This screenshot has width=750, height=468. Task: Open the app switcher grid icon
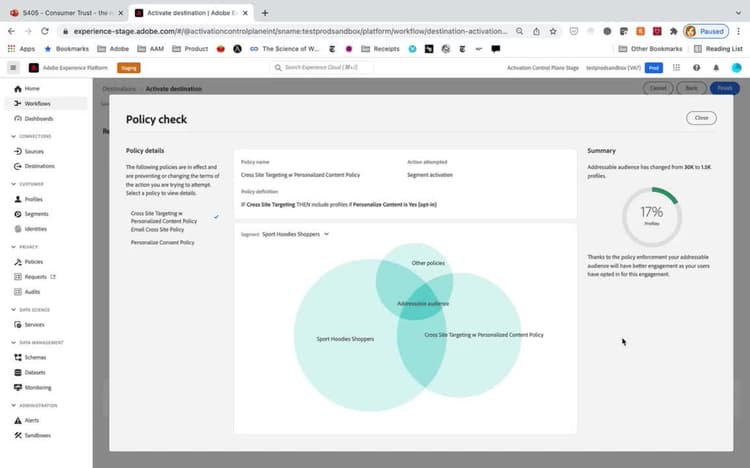coord(676,68)
